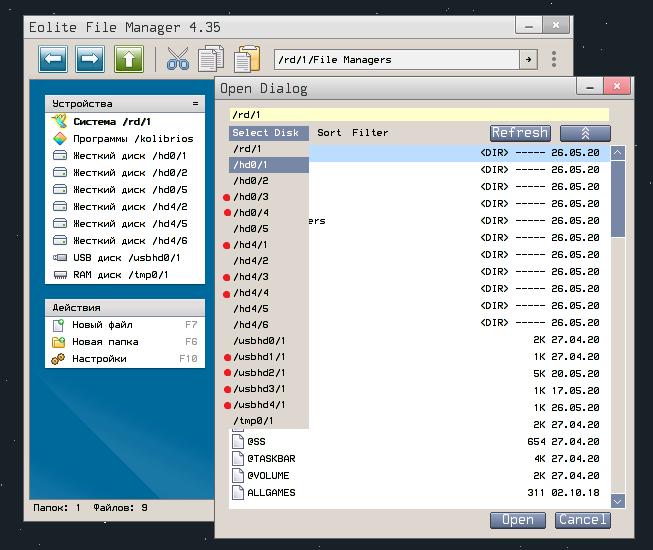Collapse the Устройства panel header
Viewport: 653px width, 550px height.
pos(196,103)
